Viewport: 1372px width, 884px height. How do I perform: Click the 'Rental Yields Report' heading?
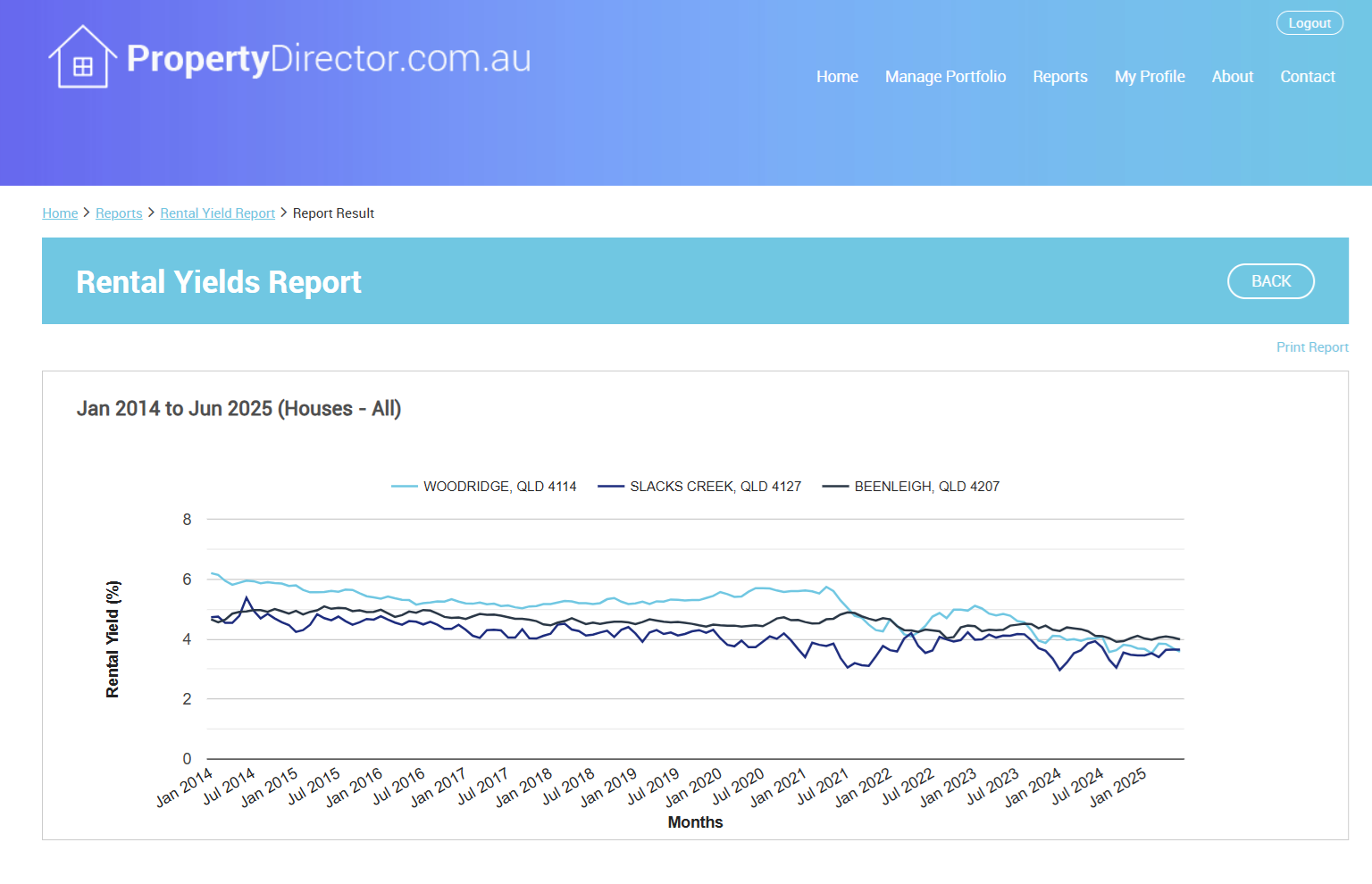[219, 282]
